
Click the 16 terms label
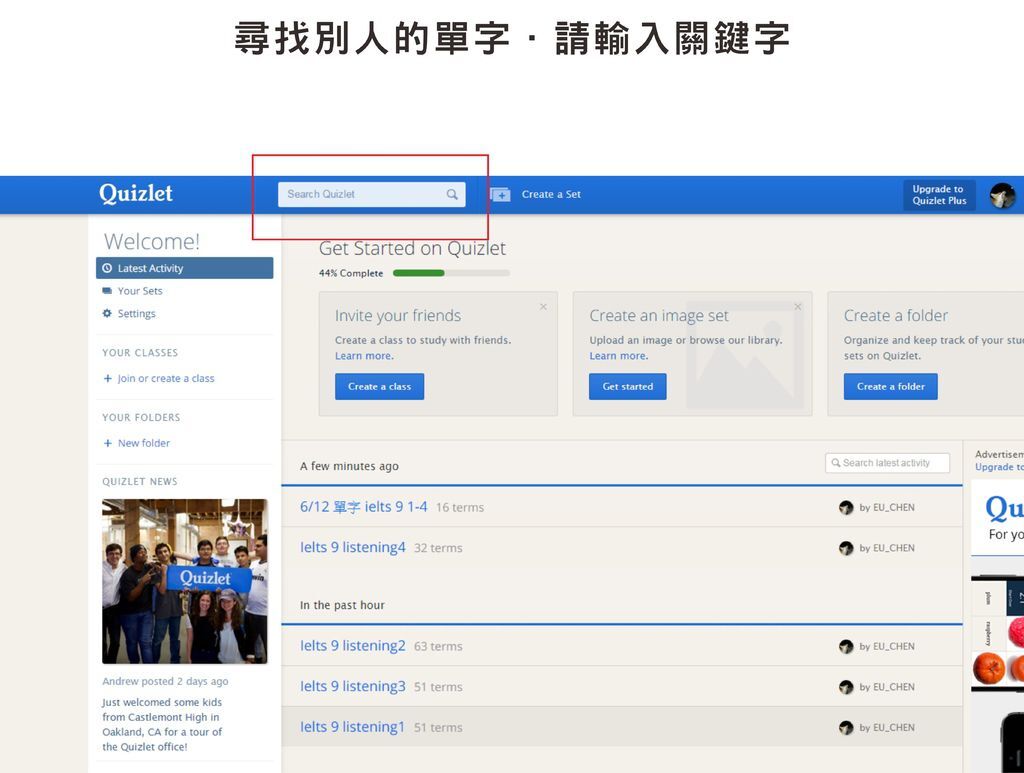coord(460,507)
